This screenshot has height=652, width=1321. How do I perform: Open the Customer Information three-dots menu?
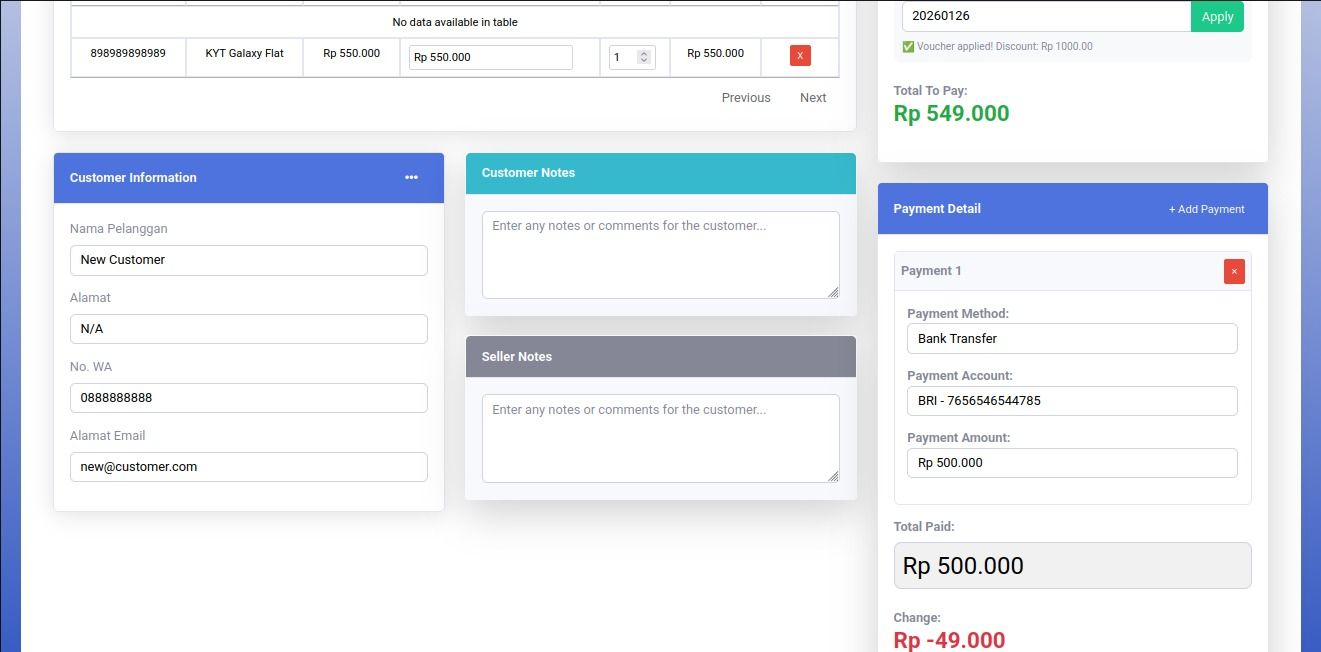pos(411,177)
